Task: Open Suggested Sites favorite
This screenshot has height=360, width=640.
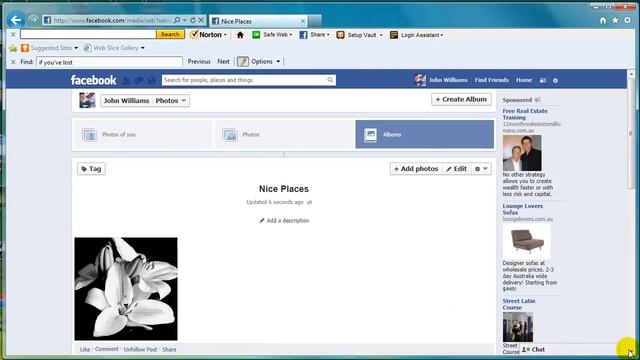Action: pyautogui.click(x=49, y=48)
